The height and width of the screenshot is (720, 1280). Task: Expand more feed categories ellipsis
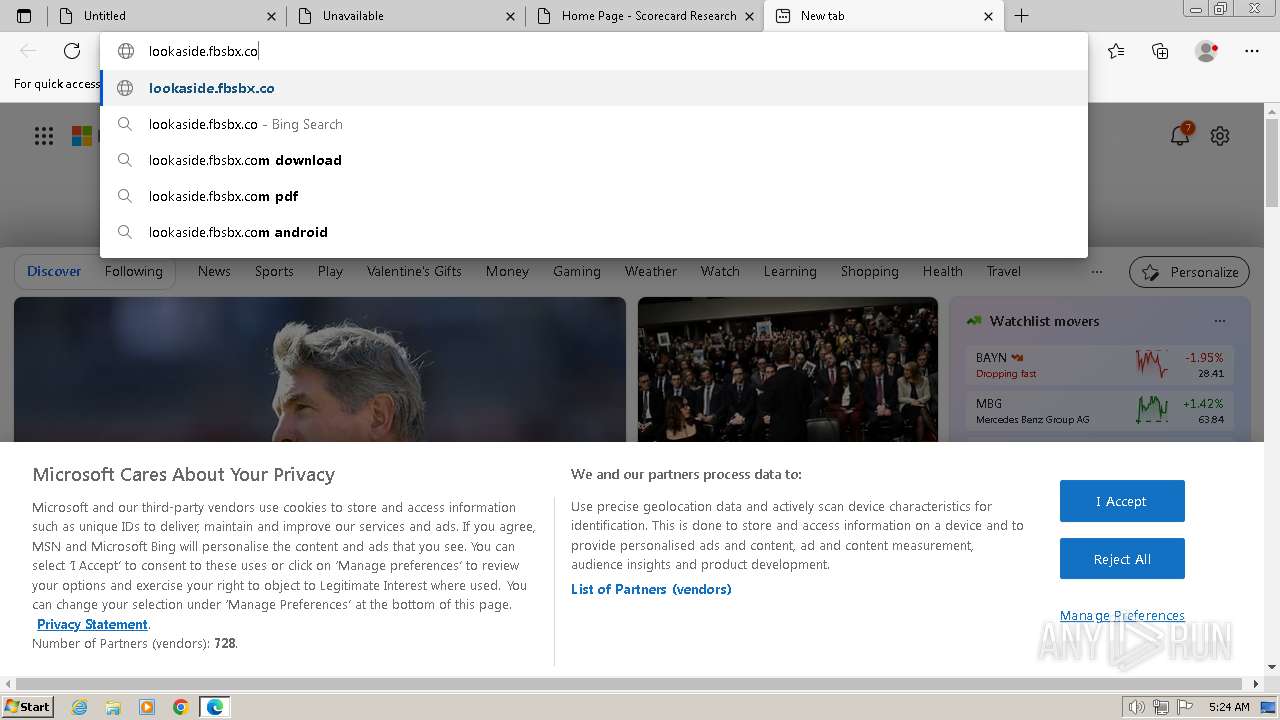[x=1097, y=272]
